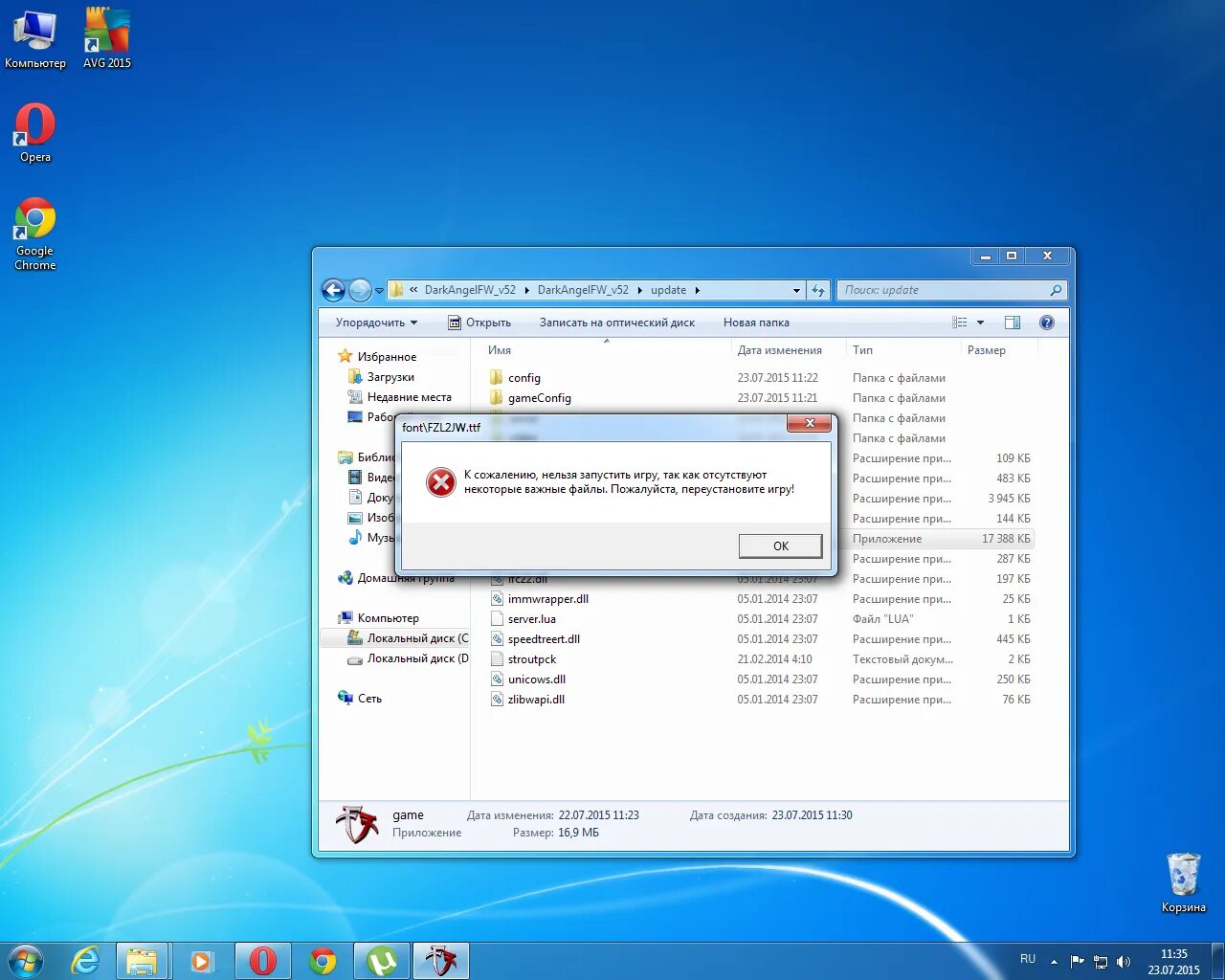Click the change view icon
This screenshot has height=980, width=1225.
960,323
